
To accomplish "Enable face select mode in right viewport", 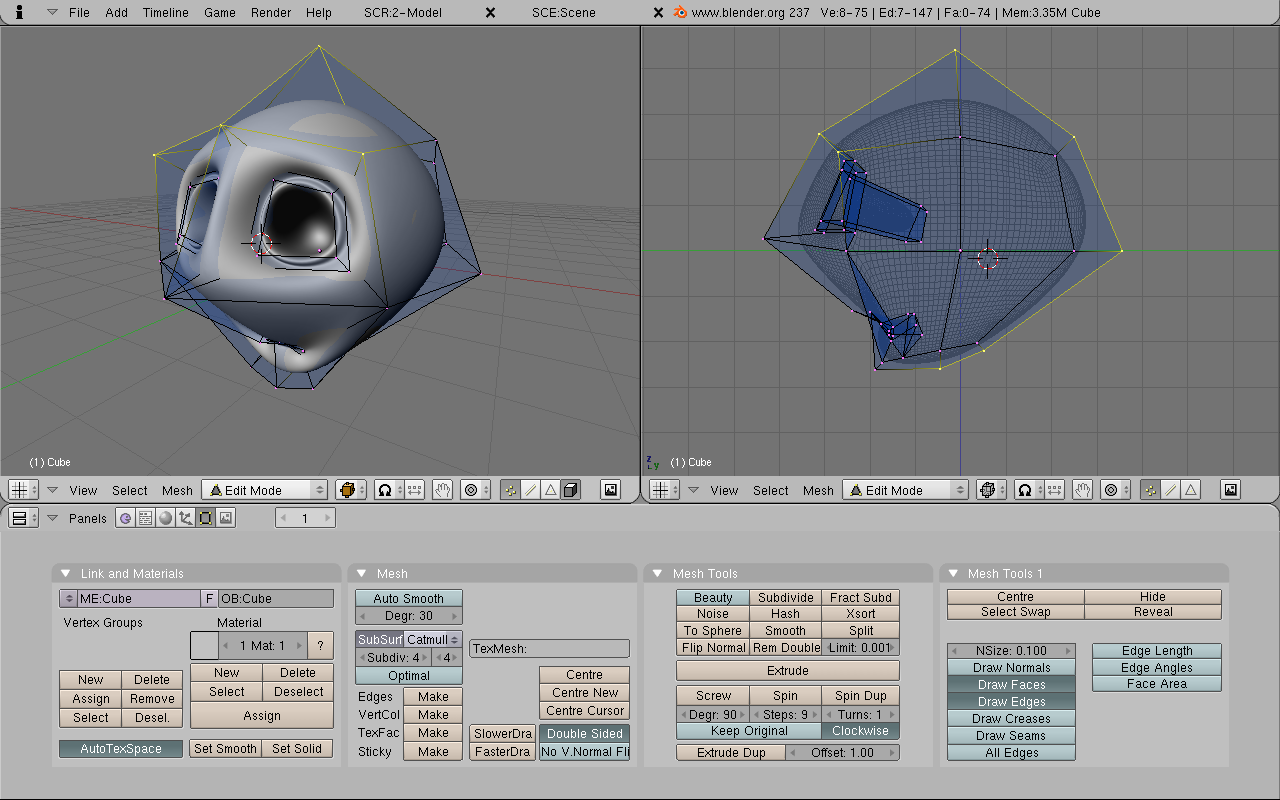I will (1190, 490).
